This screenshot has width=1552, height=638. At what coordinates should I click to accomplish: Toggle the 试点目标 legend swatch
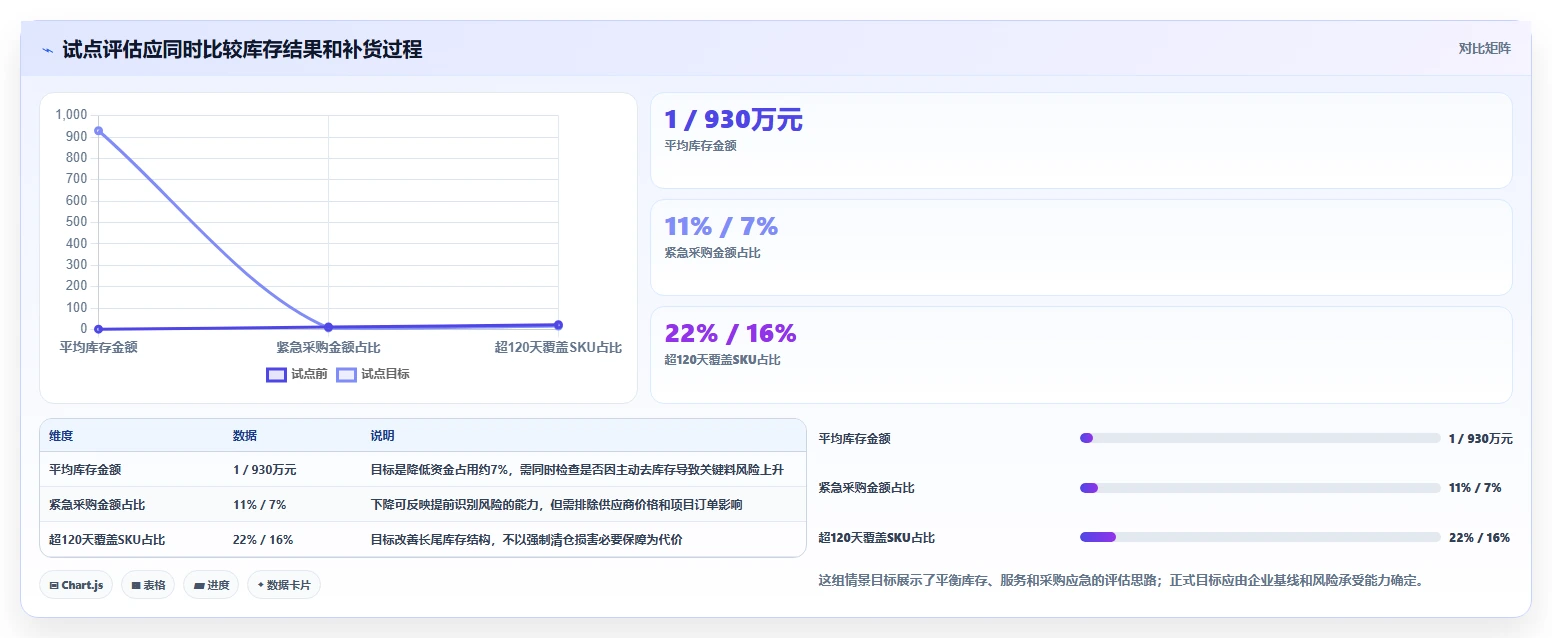pyautogui.click(x=346, y=374)
